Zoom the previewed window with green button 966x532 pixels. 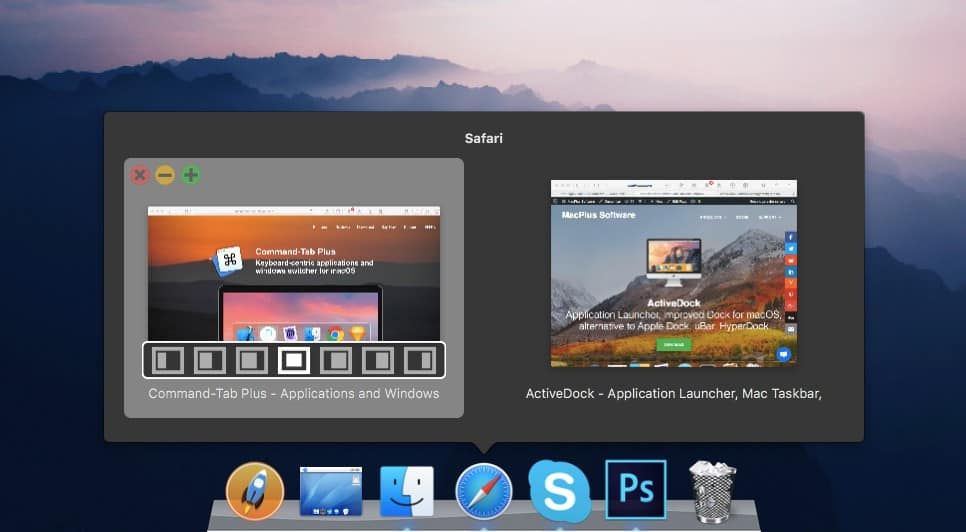190,176
